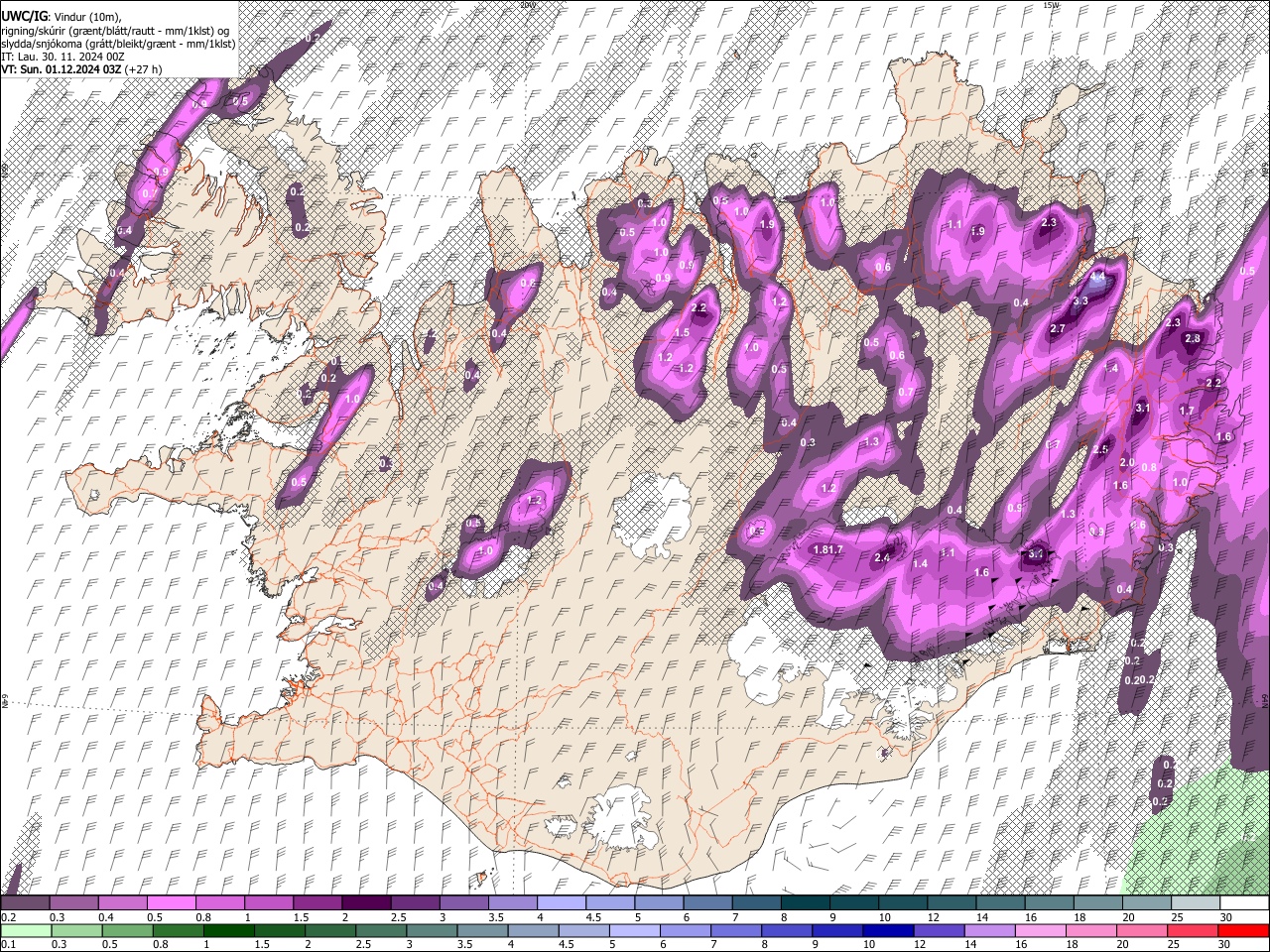Image resolution: width=1270 pixels, height=952 pixels.
Task: Click the bright magenta 0.5–0.8 legend swatch
Action: (171, 903)
